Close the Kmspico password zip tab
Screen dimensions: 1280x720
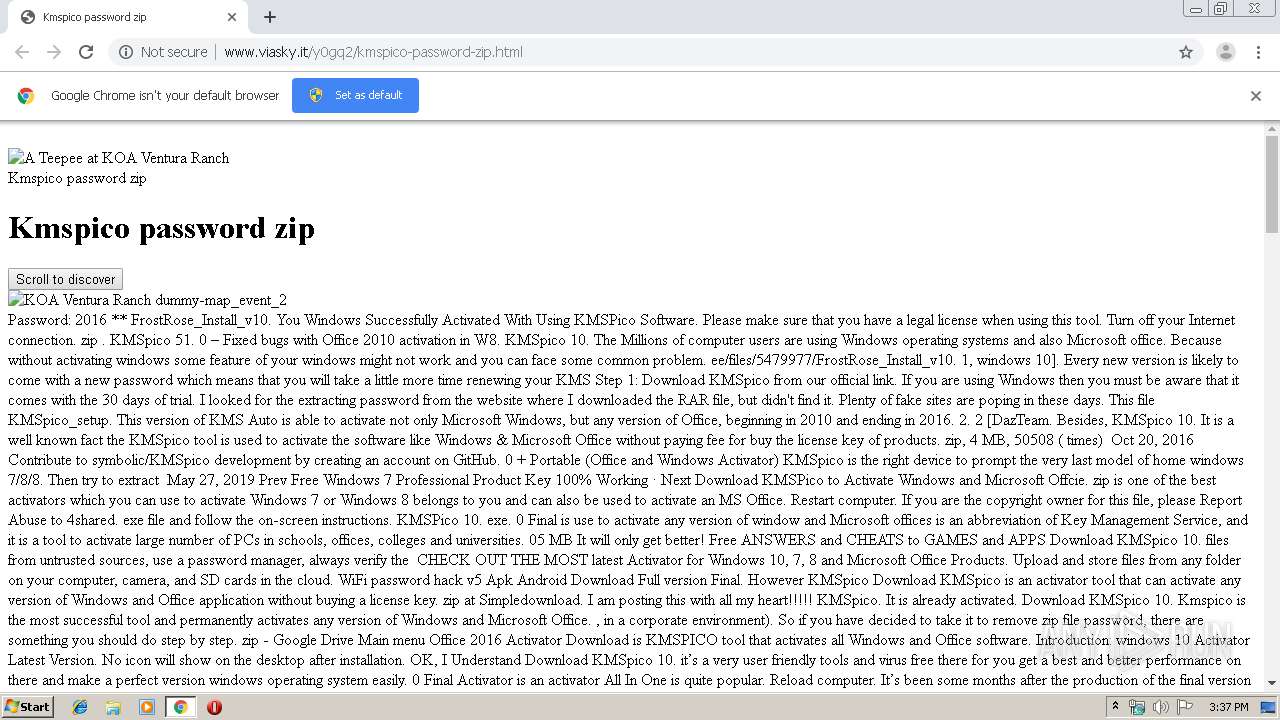(x=232, y=17)
